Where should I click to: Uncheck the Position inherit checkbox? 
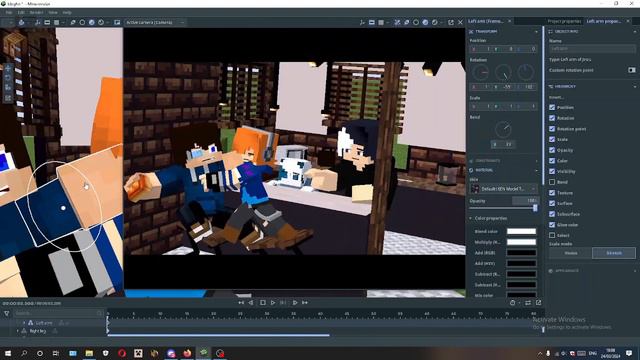pyautogui.click(x=552, y=107)
